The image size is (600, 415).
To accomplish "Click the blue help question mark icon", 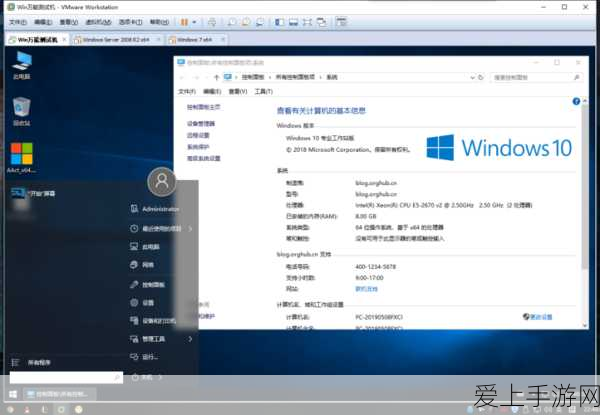I will click(x=576, y=101).
